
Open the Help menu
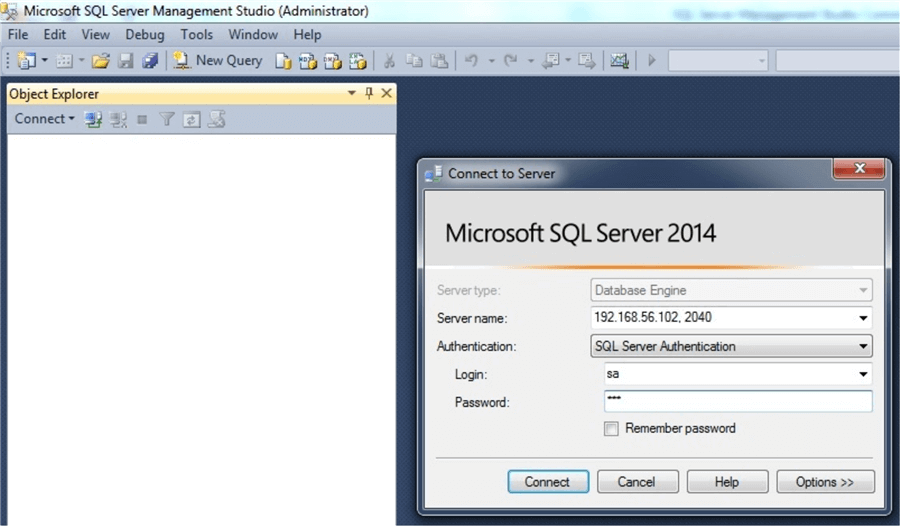307,34
